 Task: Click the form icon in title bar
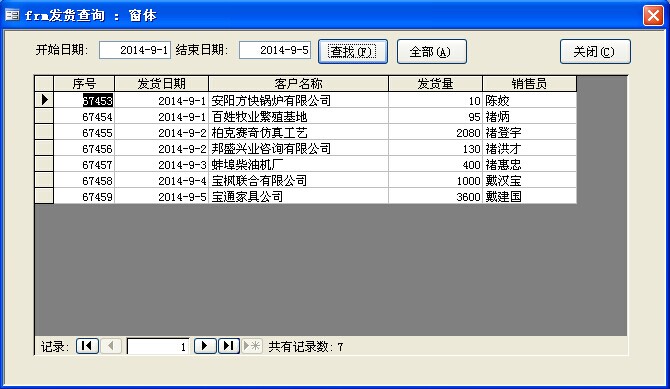pyautogui.click(x=12, y=15)
